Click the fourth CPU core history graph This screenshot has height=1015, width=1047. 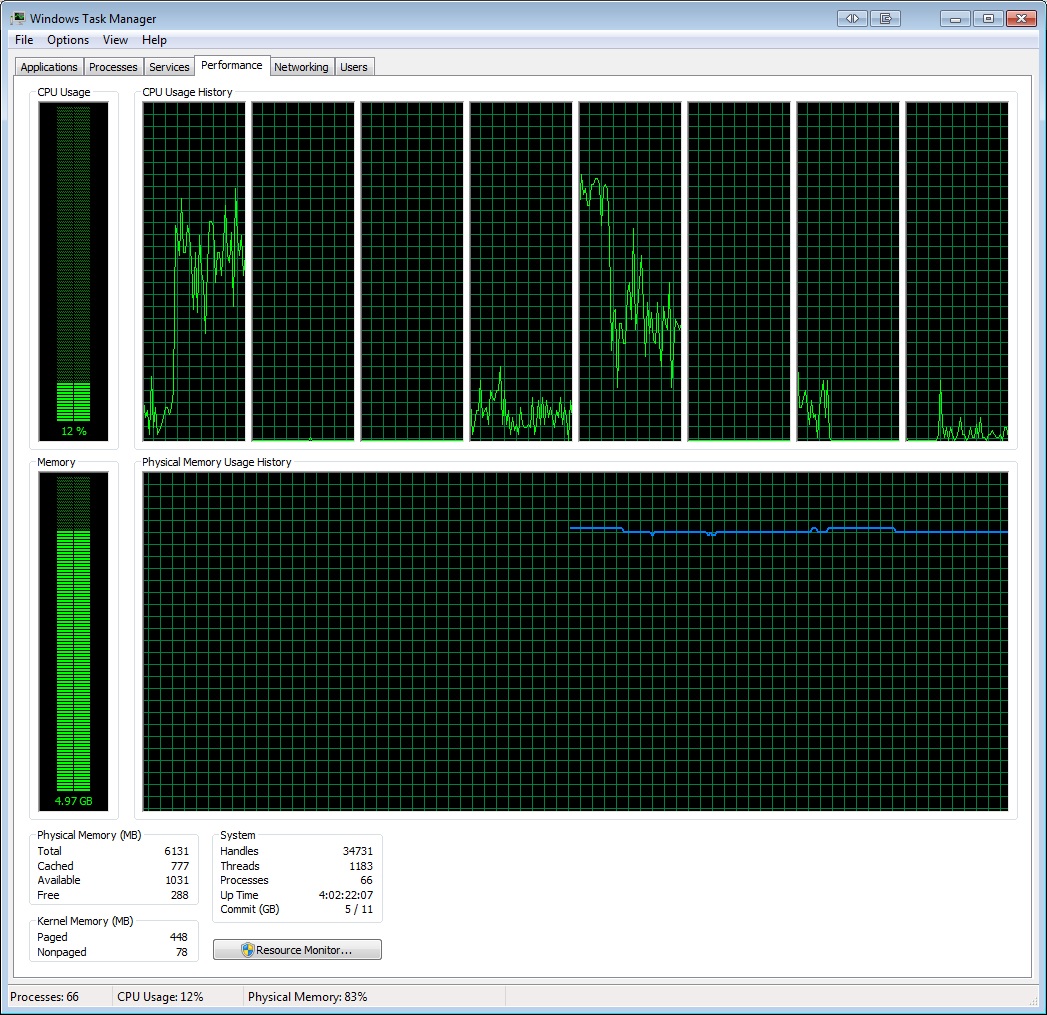tap(521, 271)
